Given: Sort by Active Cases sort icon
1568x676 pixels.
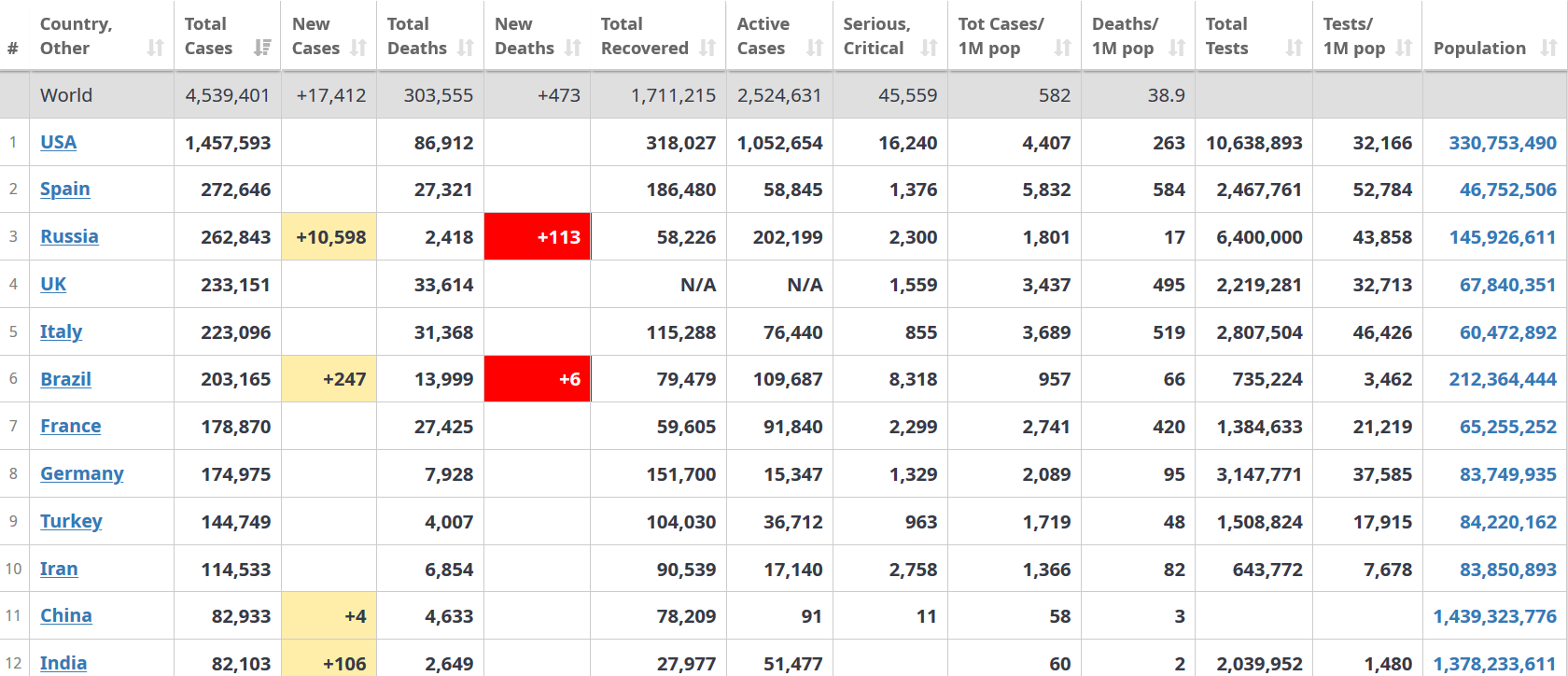Looking at the screenshot, I should point(815,48).
